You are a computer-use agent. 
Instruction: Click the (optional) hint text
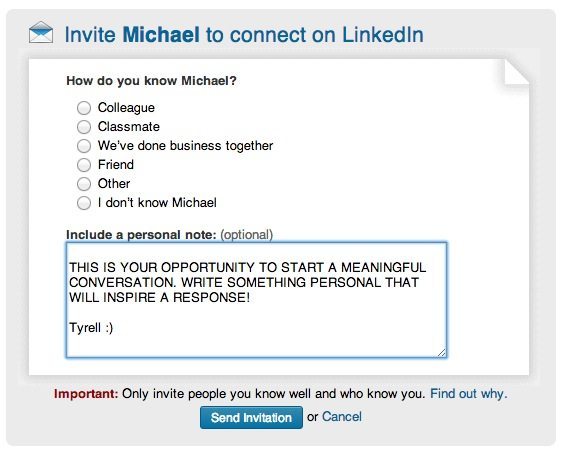247,235
